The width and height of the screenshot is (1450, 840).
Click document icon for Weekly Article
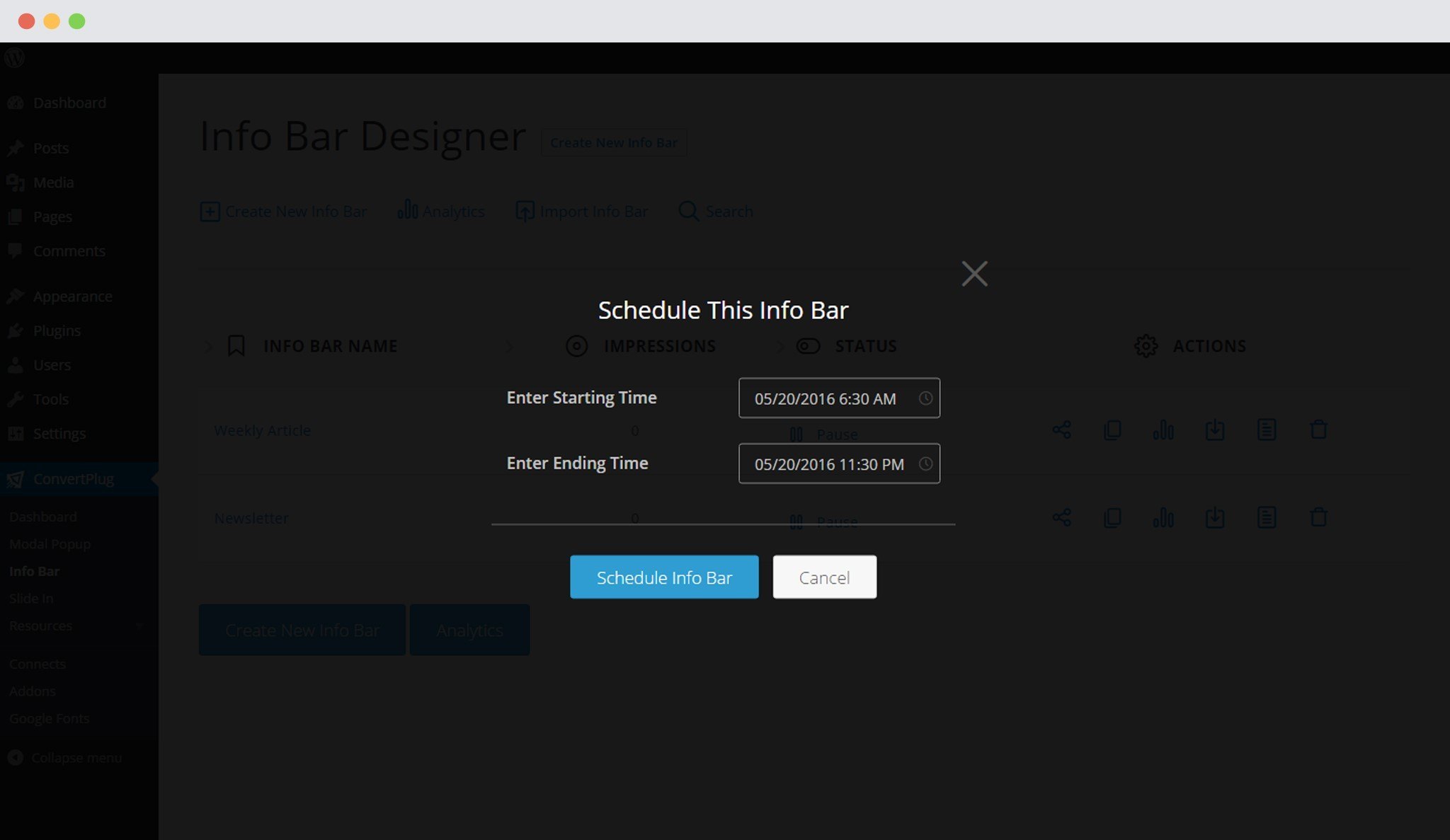pyautogui.click(x=1267, y=430)
